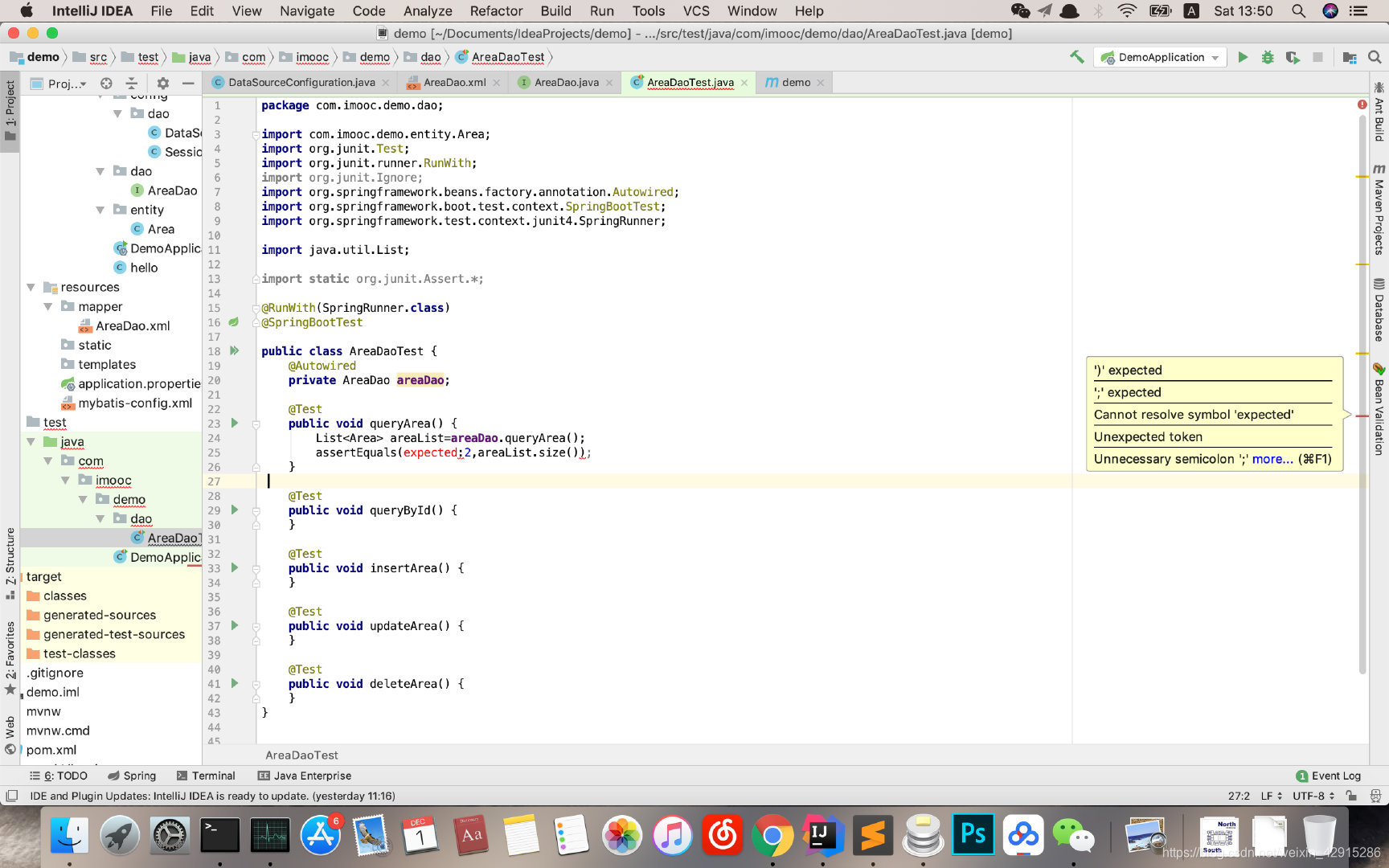
Task: Toggle the Favorites tool window stripe button
Action: tap(10, 657)
